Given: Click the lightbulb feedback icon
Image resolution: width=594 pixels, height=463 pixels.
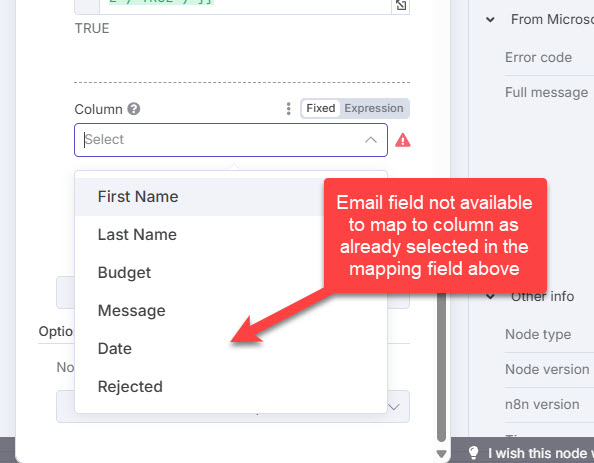Looking at the screenshot, I should click(473, 453).
